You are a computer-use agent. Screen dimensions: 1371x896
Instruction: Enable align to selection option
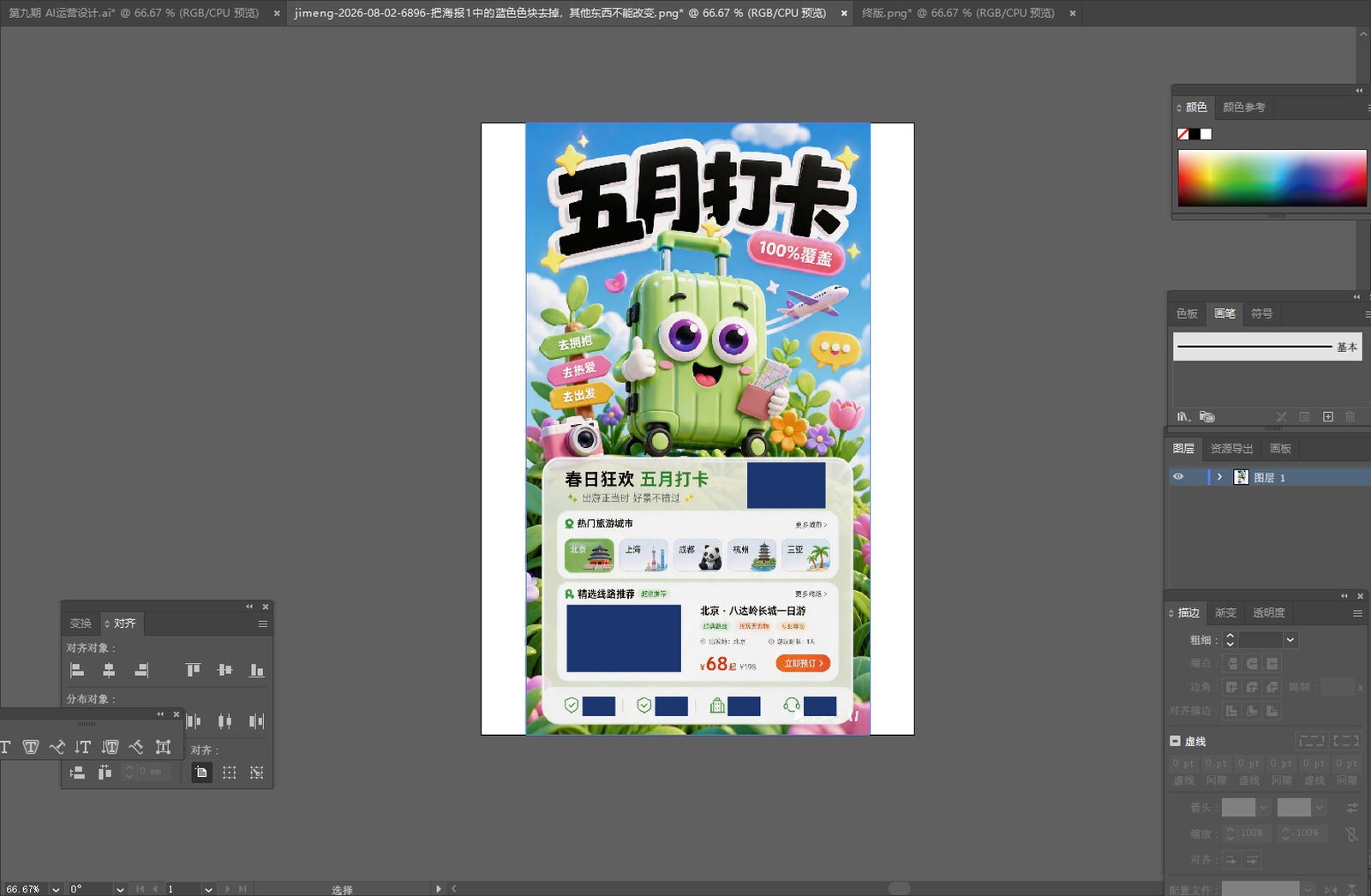tap(229, 773)
